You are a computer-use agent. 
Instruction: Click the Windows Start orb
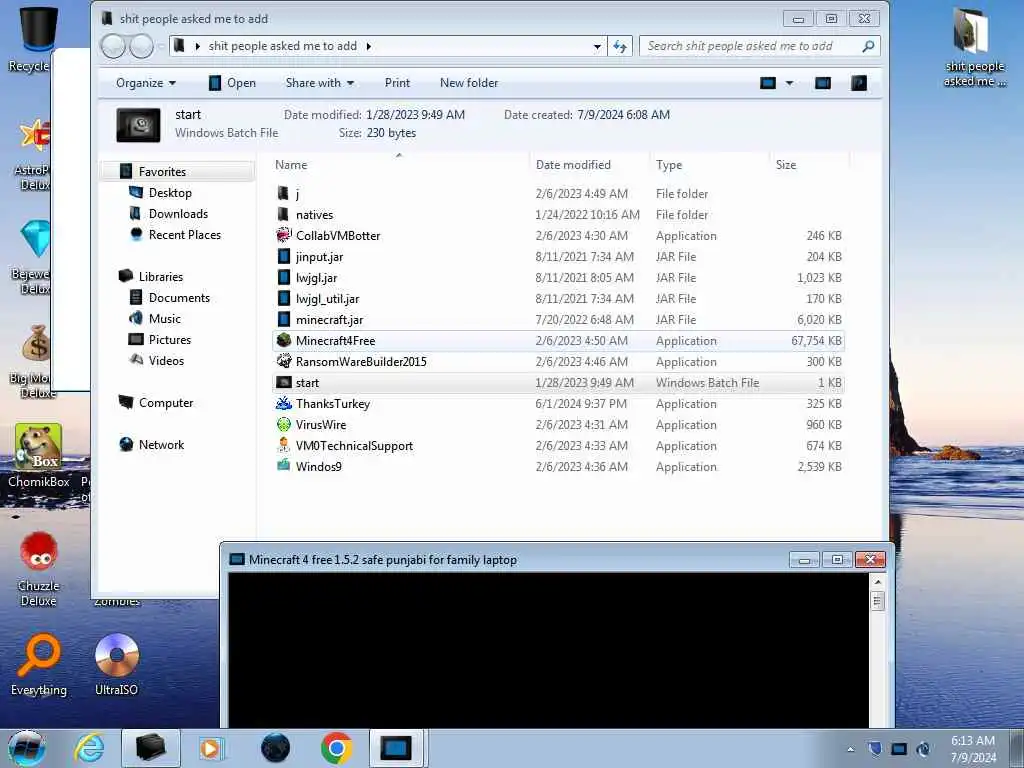(x=27, y=748)
